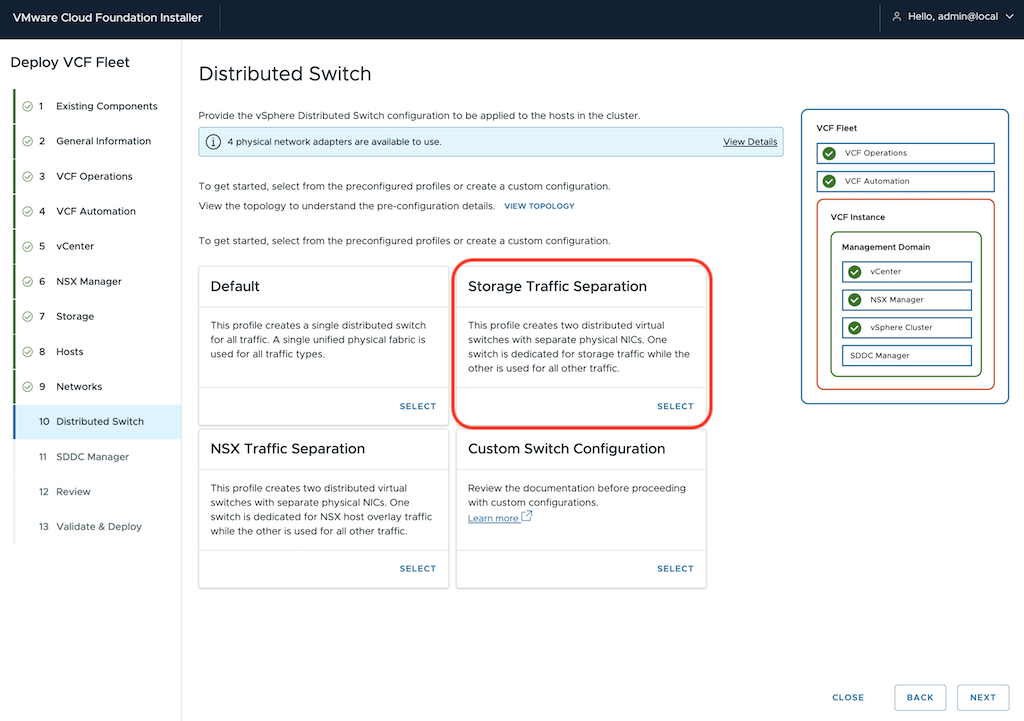Viewport: 1024px width, 721px height.
Task: Open step 13 Validate & Deploy
Action: [97, 527]
